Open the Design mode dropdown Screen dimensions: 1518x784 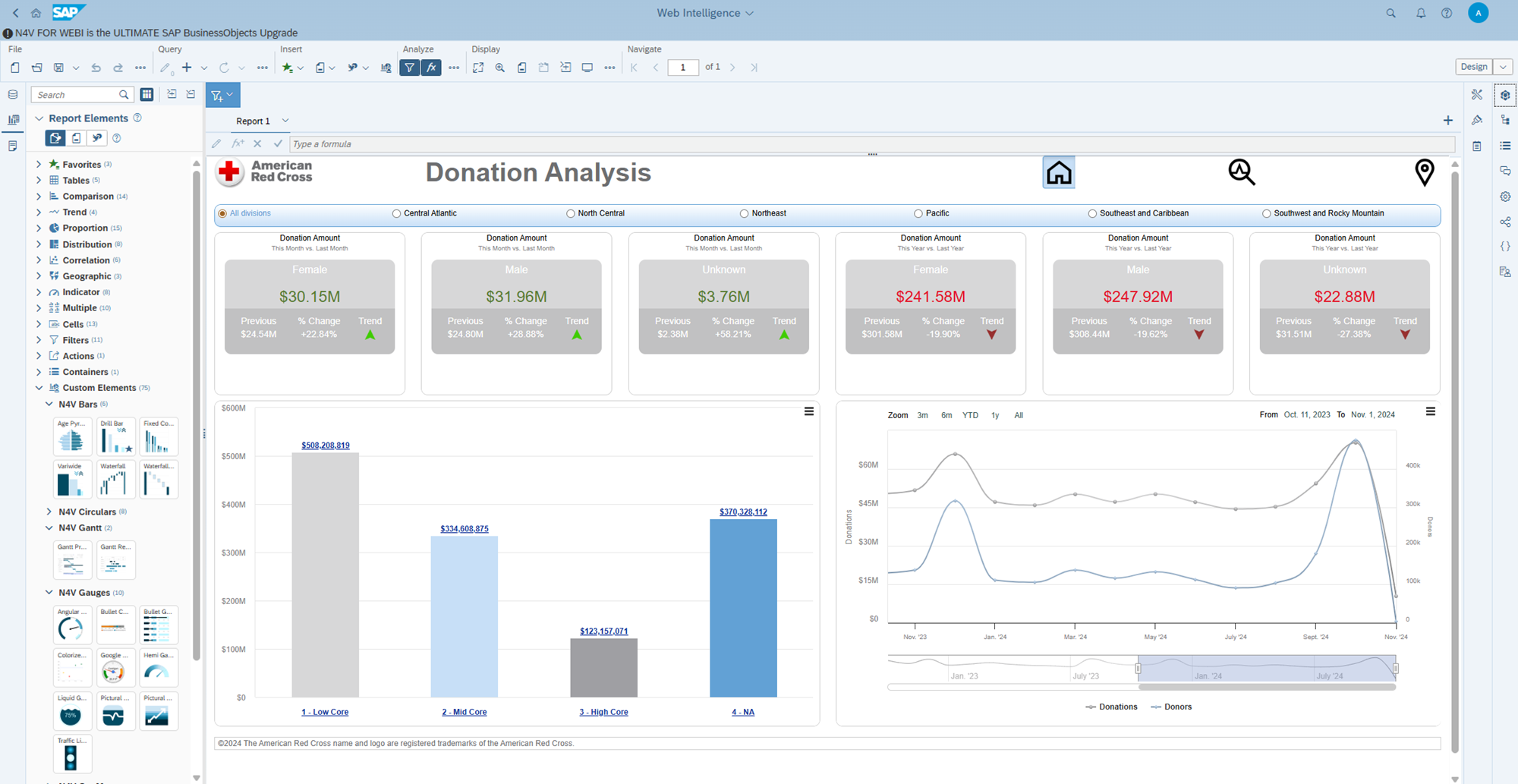1504,67
